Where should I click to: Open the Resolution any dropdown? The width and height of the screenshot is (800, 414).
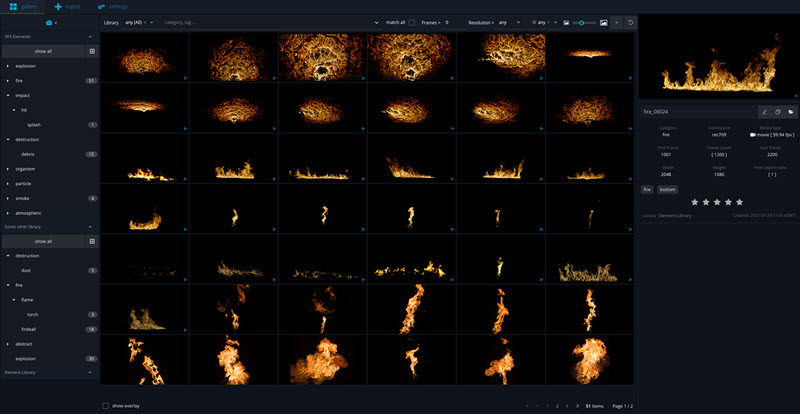518,22
